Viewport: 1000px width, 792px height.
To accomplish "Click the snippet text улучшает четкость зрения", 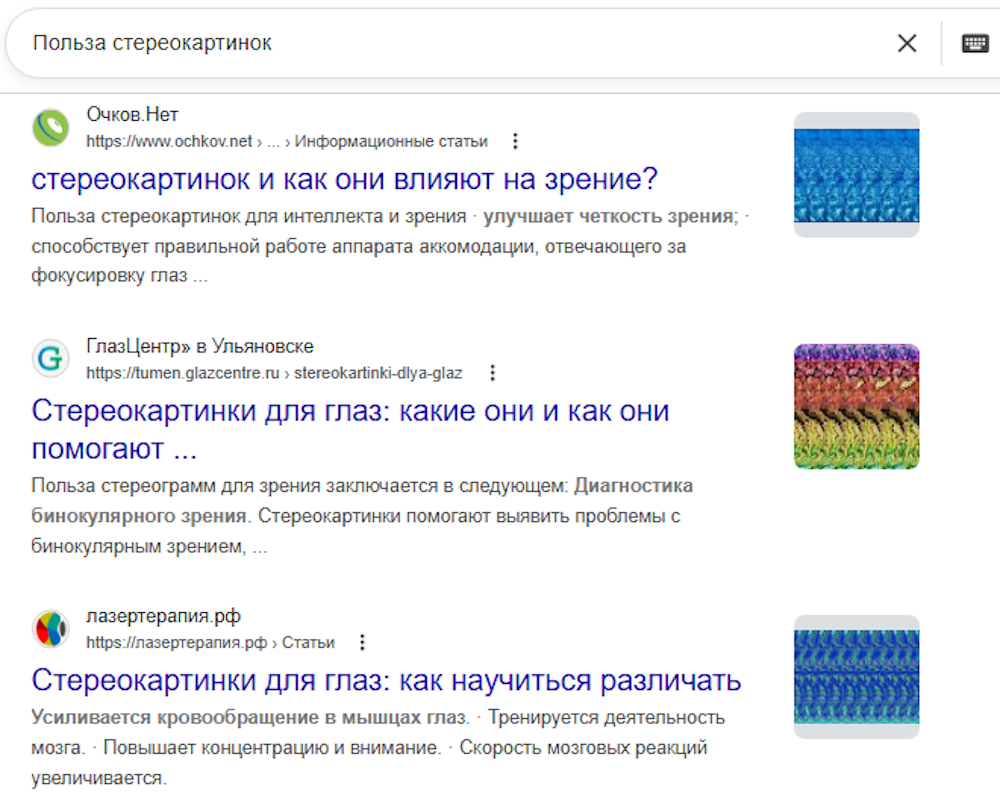I will (x=610, y=216).
